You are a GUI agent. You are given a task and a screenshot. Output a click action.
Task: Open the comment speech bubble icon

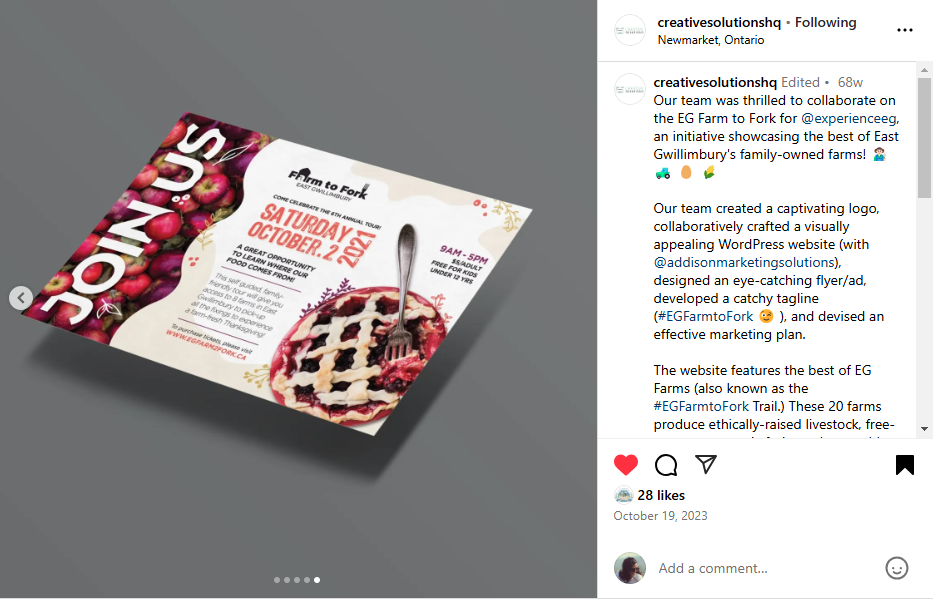666,465
